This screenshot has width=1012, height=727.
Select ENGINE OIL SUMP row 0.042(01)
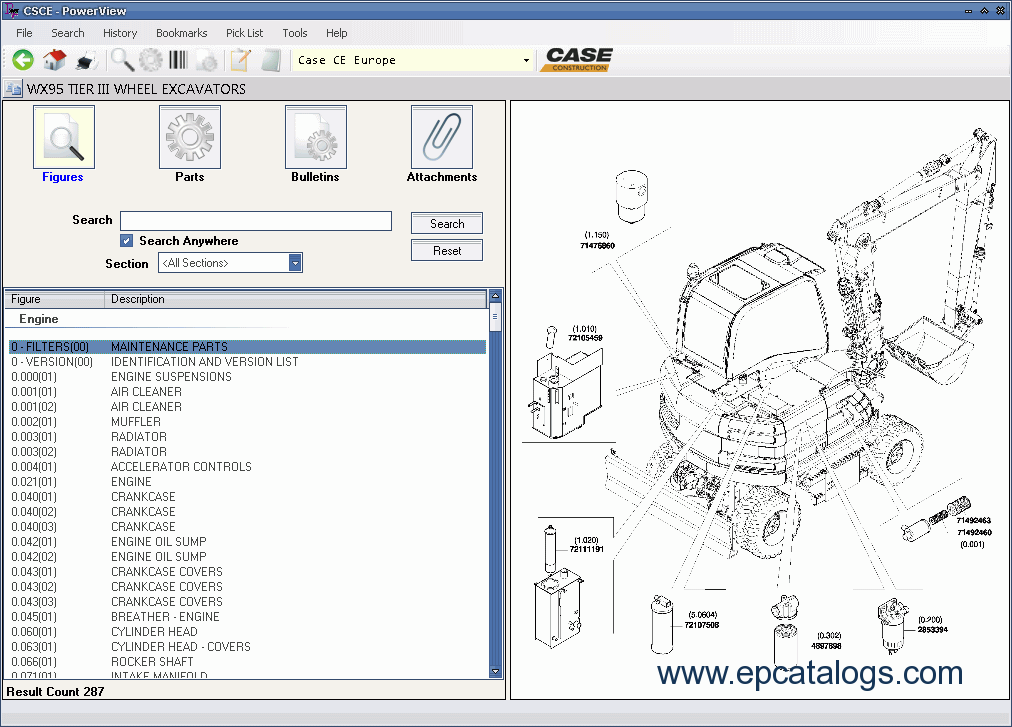(x=247, y=541)
